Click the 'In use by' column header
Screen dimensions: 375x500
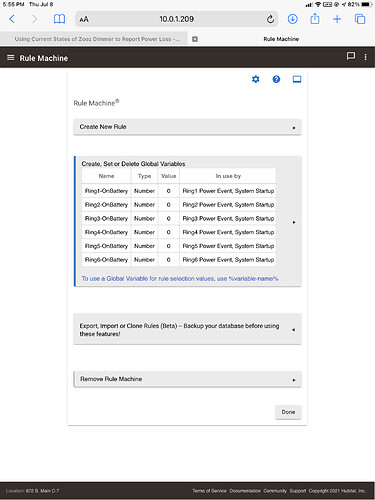228,176
